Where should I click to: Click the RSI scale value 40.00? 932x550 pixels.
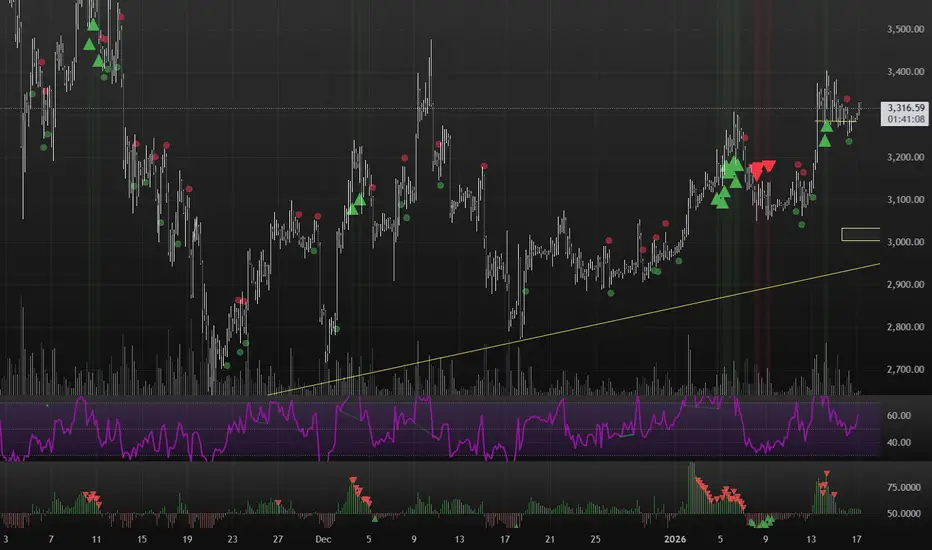coord(899,442)
